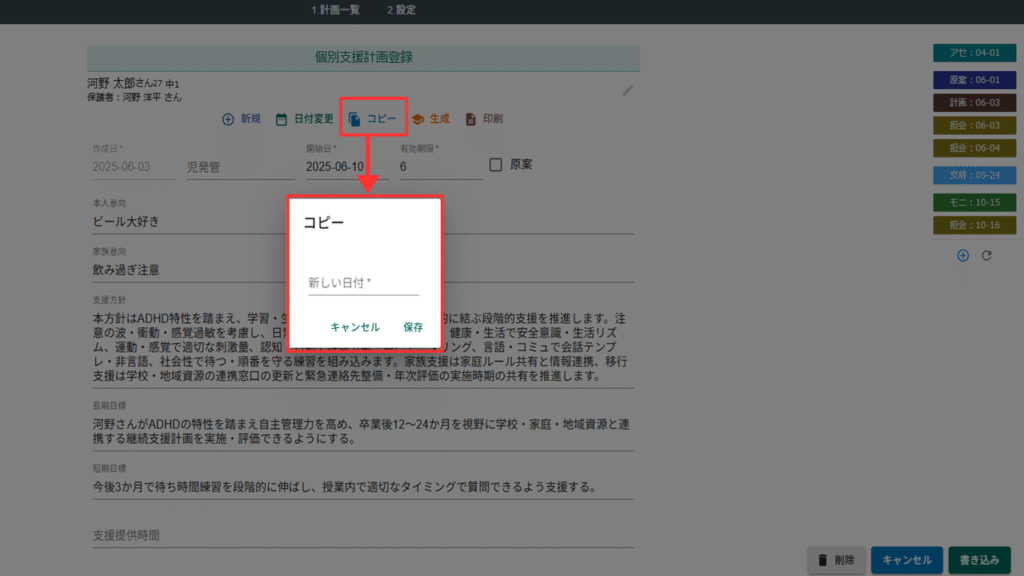Open the 2.設定 menu
The width and height of the screenshot is (1024, 576).
(401, 10)
